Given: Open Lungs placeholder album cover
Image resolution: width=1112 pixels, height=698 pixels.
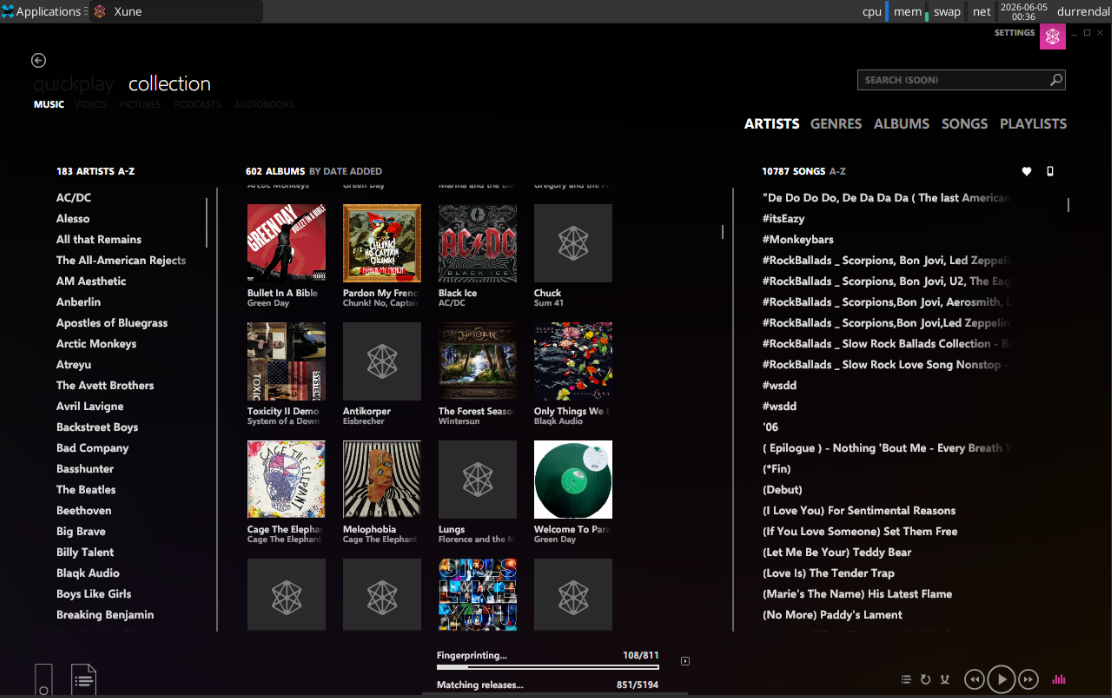Looking at the screenshot, I should [477, 480].
